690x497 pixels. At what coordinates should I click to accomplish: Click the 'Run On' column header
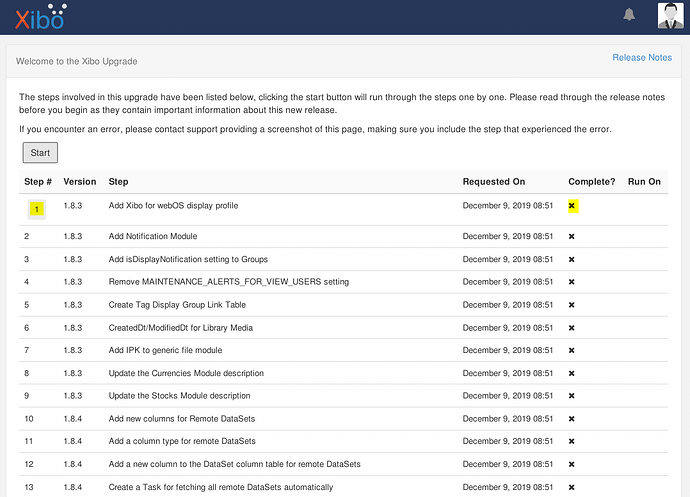click(644, 182)
